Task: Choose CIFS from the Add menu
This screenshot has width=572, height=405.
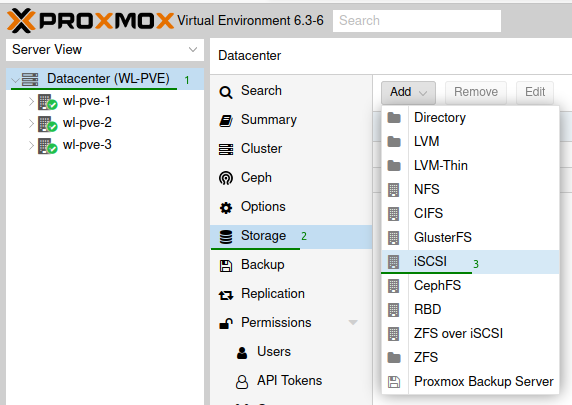Action: tap(470, 213)
